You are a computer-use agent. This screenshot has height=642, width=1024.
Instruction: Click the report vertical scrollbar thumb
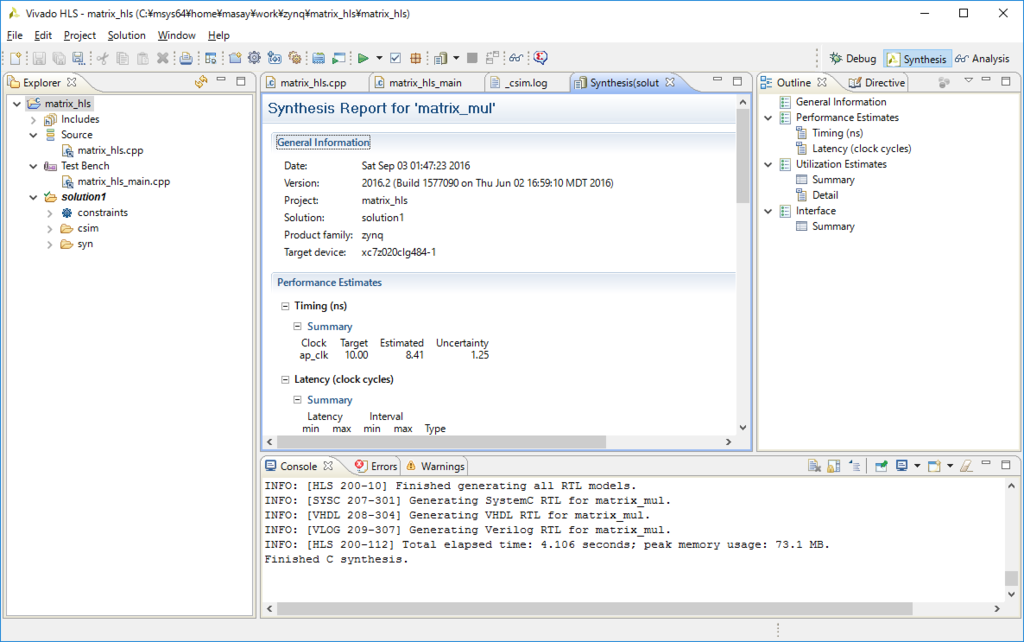743,157
